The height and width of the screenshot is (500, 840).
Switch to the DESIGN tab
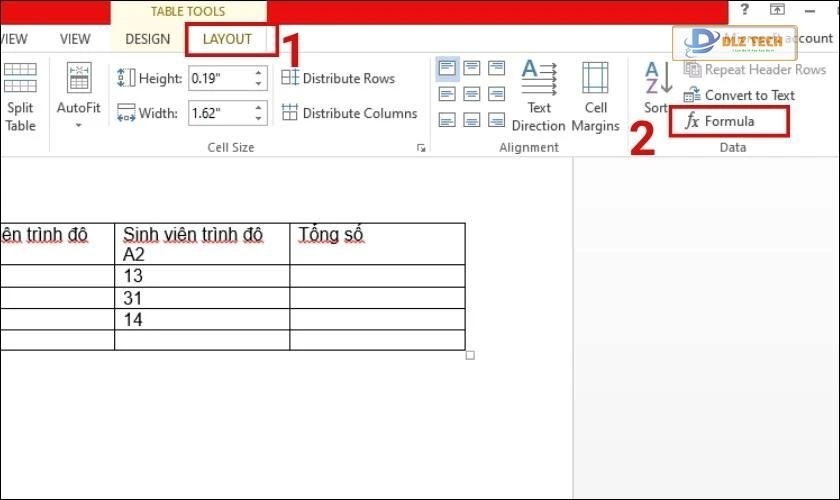[147, 39]
